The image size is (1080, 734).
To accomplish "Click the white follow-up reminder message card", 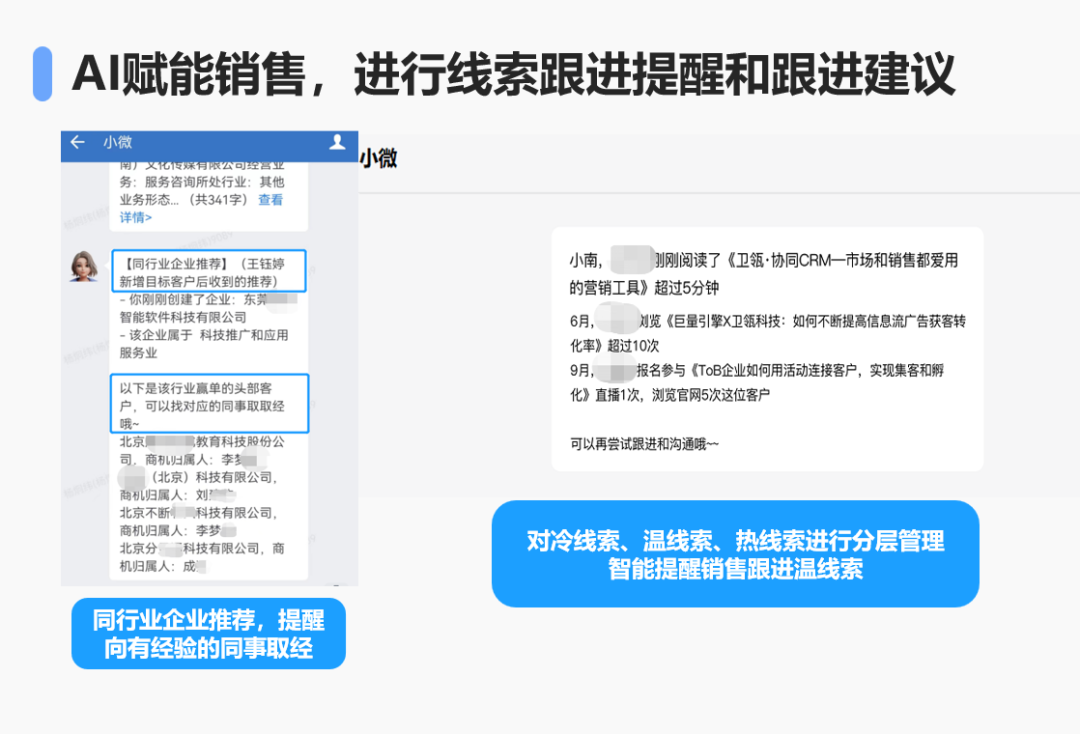I will click(767, 349).
